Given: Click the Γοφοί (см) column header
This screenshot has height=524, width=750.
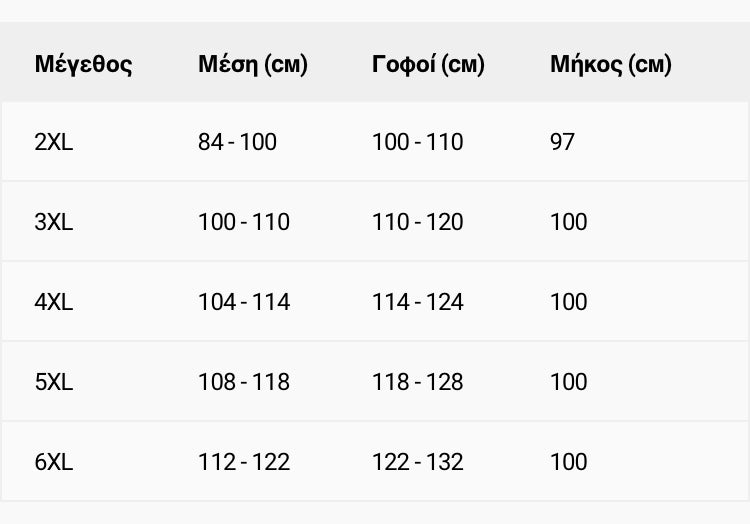Looking at the screenshot, I should [429, 64].
